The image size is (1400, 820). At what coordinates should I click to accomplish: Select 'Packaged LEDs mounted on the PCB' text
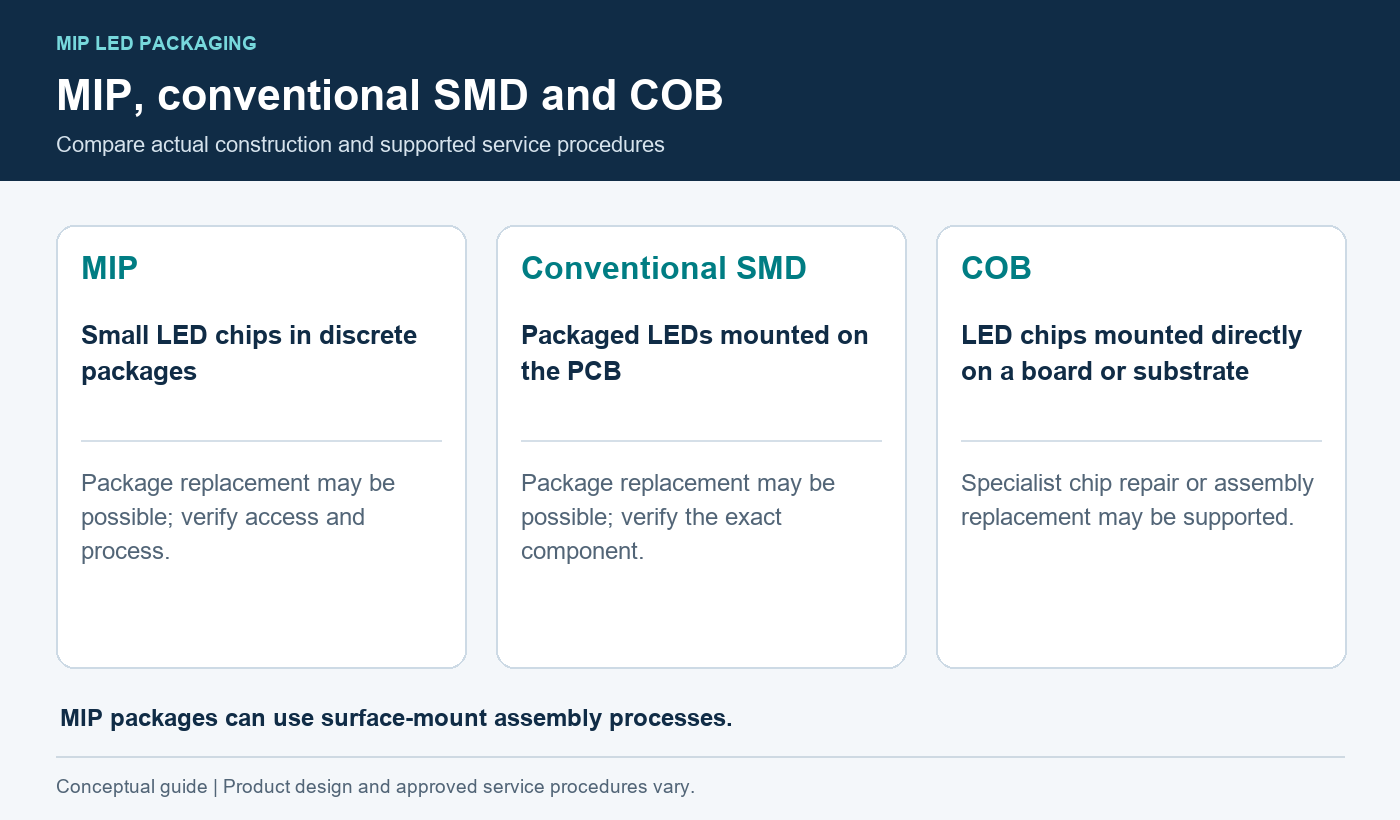694,353
